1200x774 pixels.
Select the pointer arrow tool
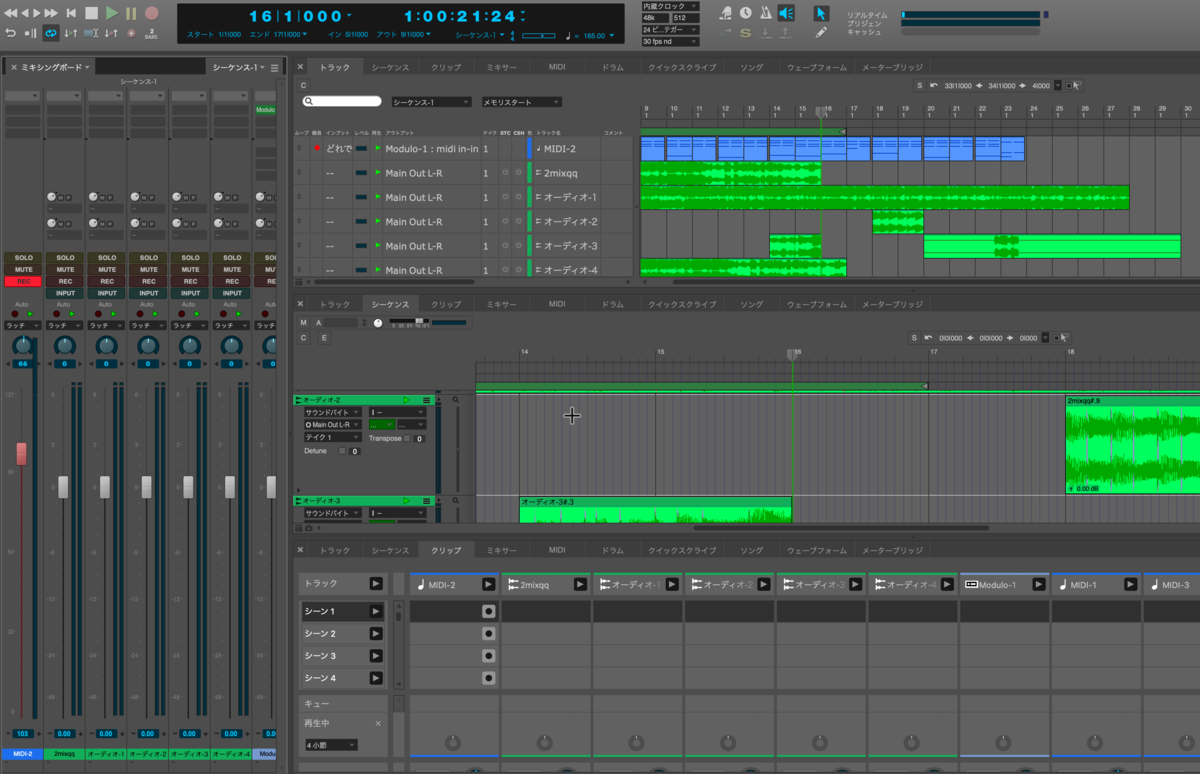click(821, 13)
